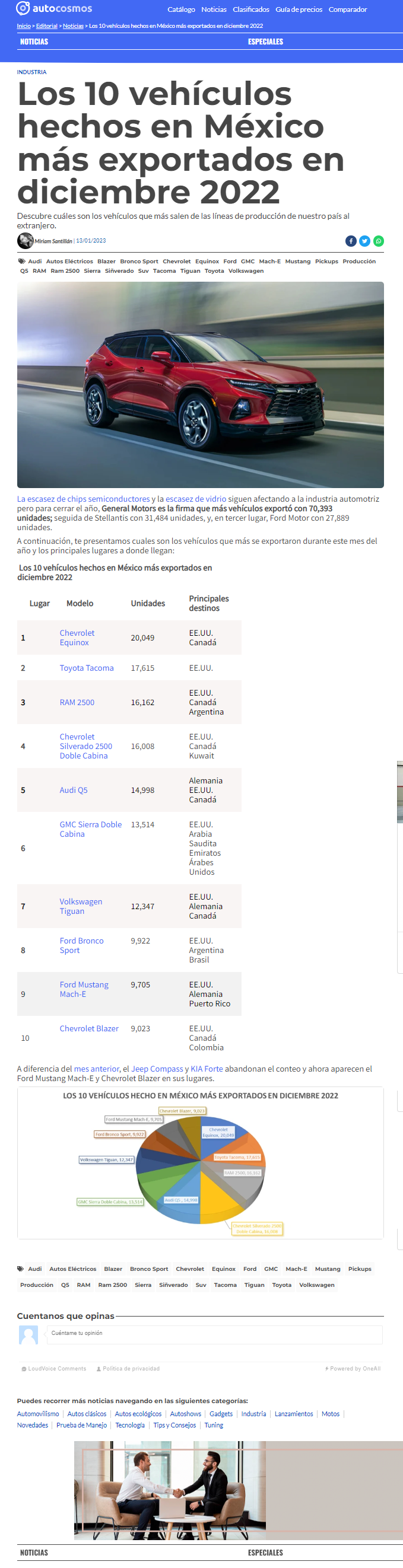Switch to the ESPECIALES tab in header
Image resolution: width=403 pixels, height=1568 pixels.
pos(265,42)
